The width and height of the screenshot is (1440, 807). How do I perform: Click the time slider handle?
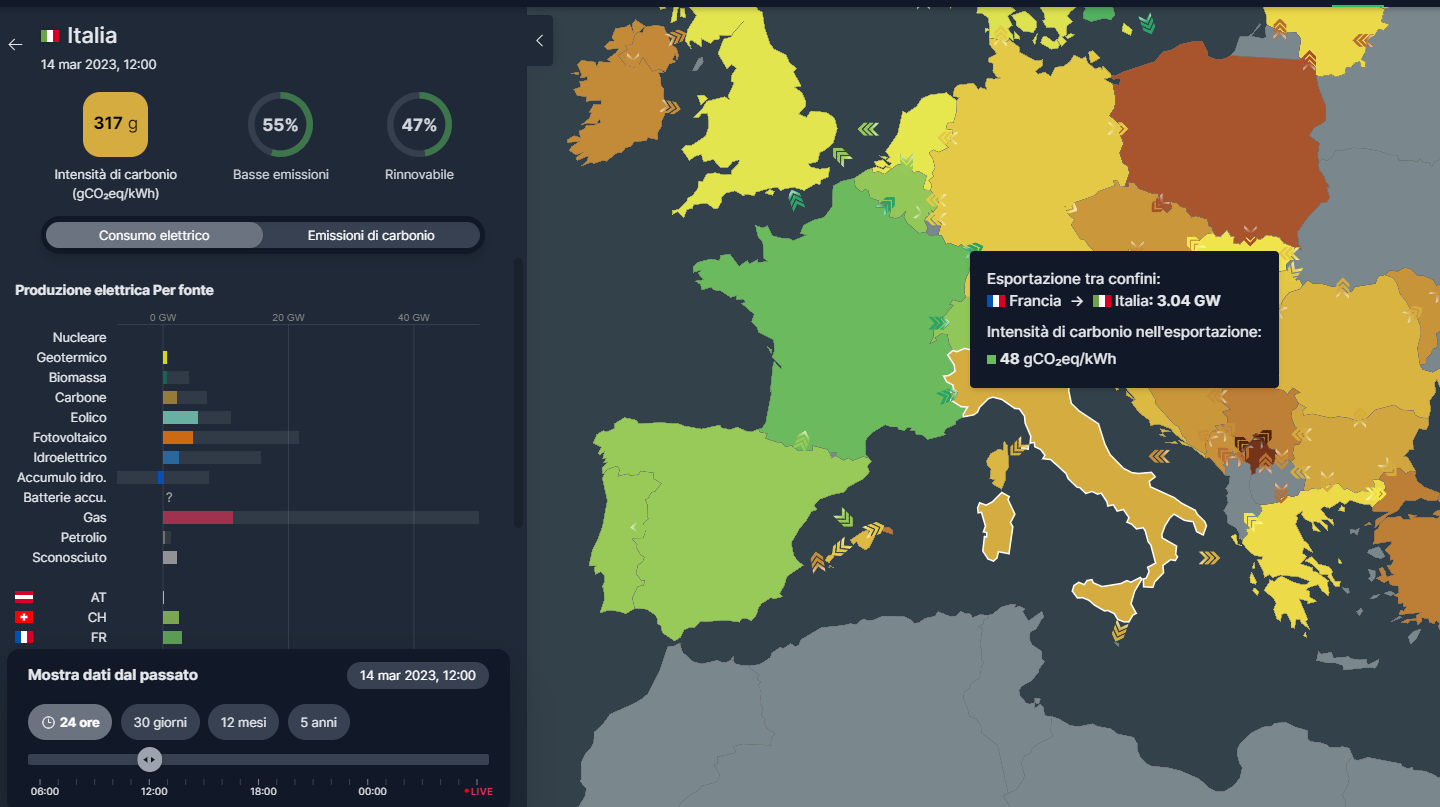[150, 759]
